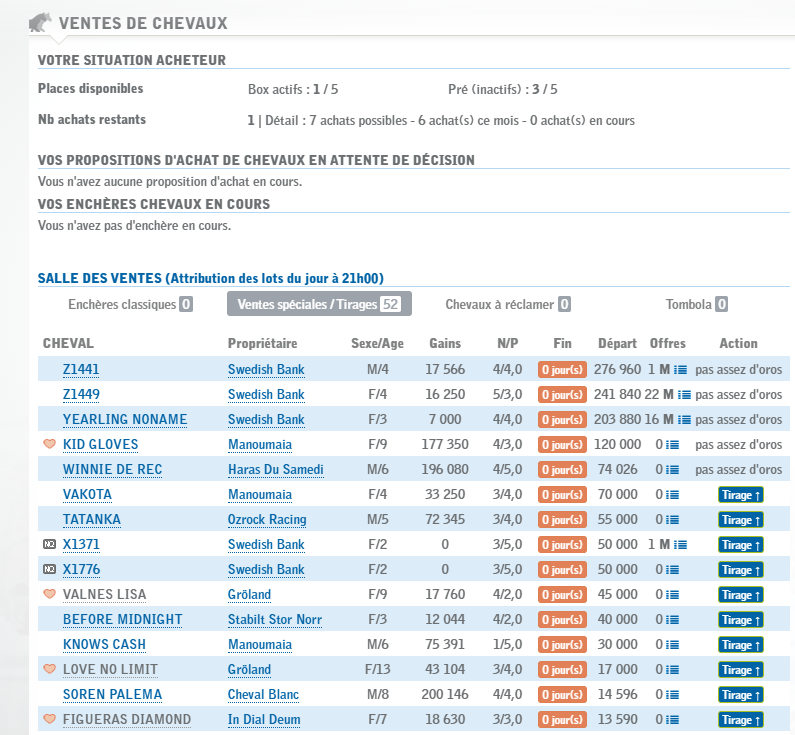Screen dimensions: 795x735
Task: Click the 0 jour(s) badge for Z1449
Action: (563, 395)
